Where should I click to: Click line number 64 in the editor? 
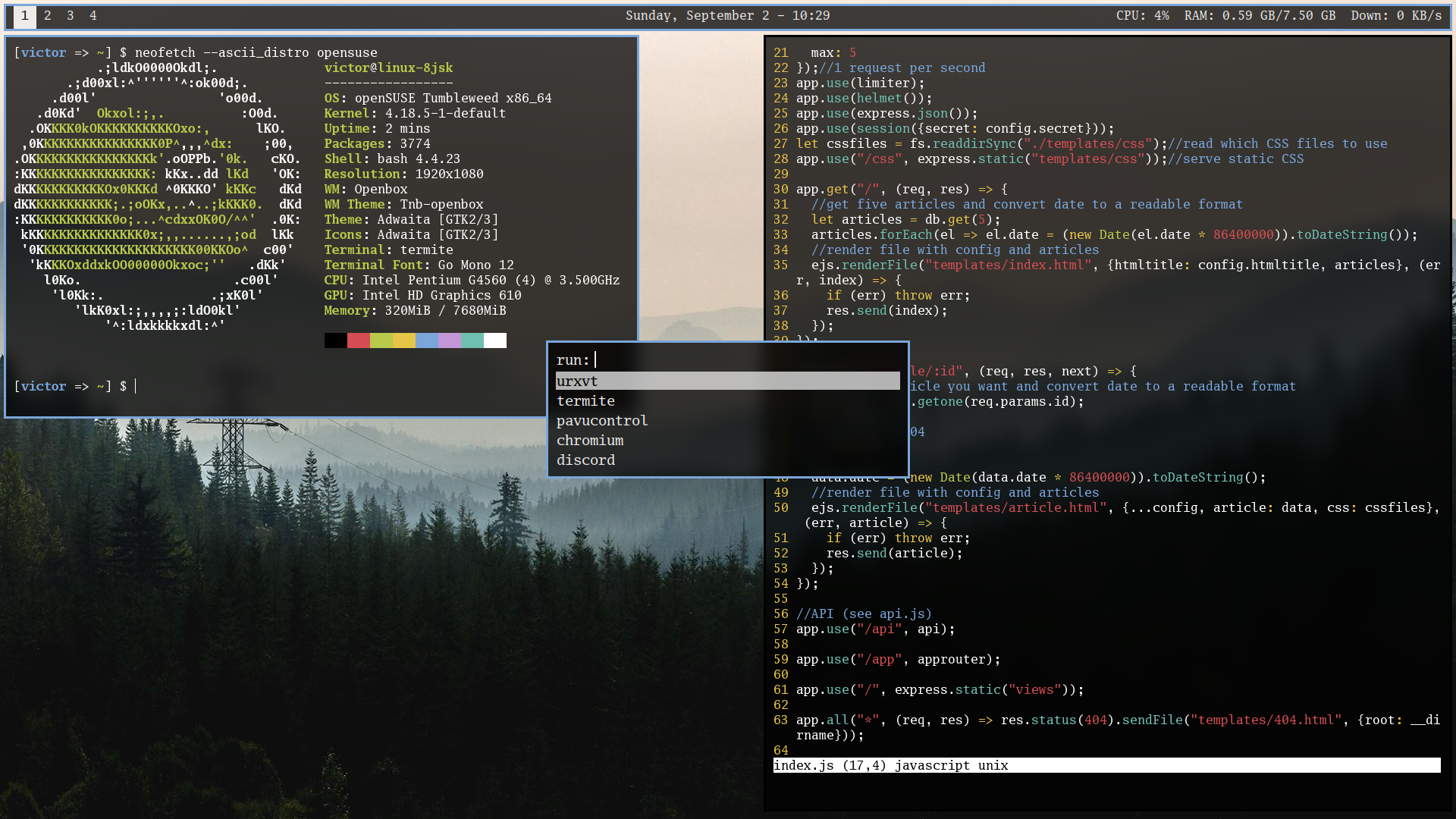click(x=781, y=751)
